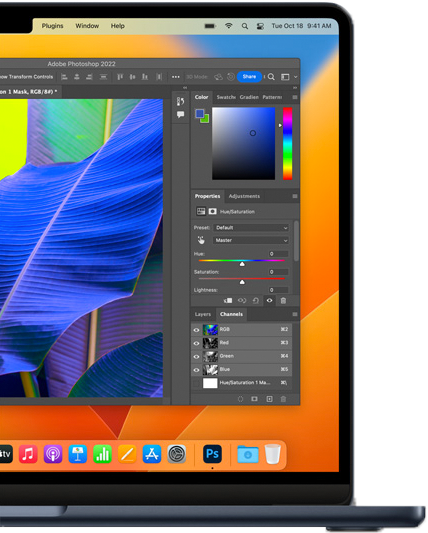The width and height of the screenshot is (428, 533).
Task: Open the Window menu
Action: 87,26
